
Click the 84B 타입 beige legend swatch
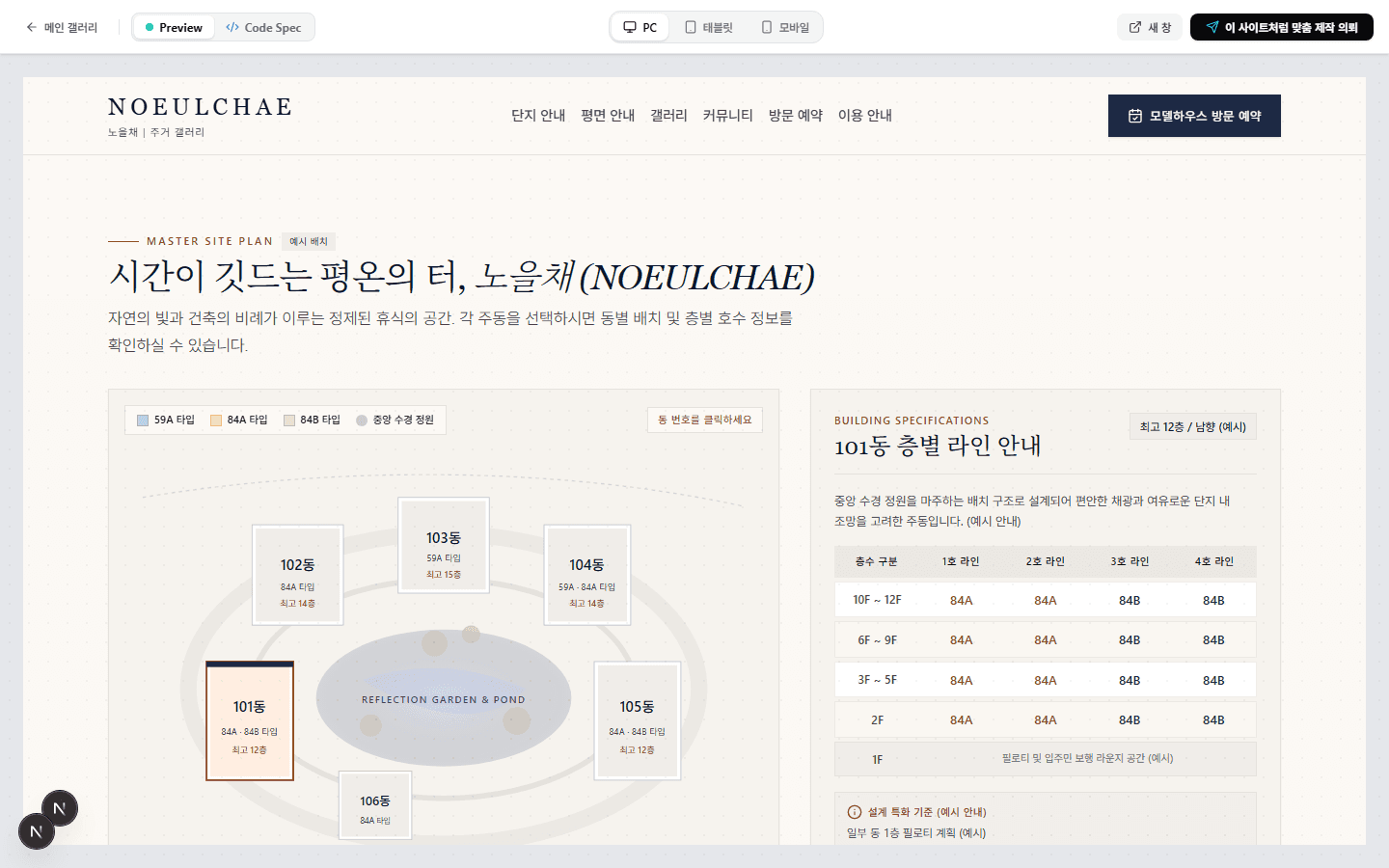click(x=289, y=420)
